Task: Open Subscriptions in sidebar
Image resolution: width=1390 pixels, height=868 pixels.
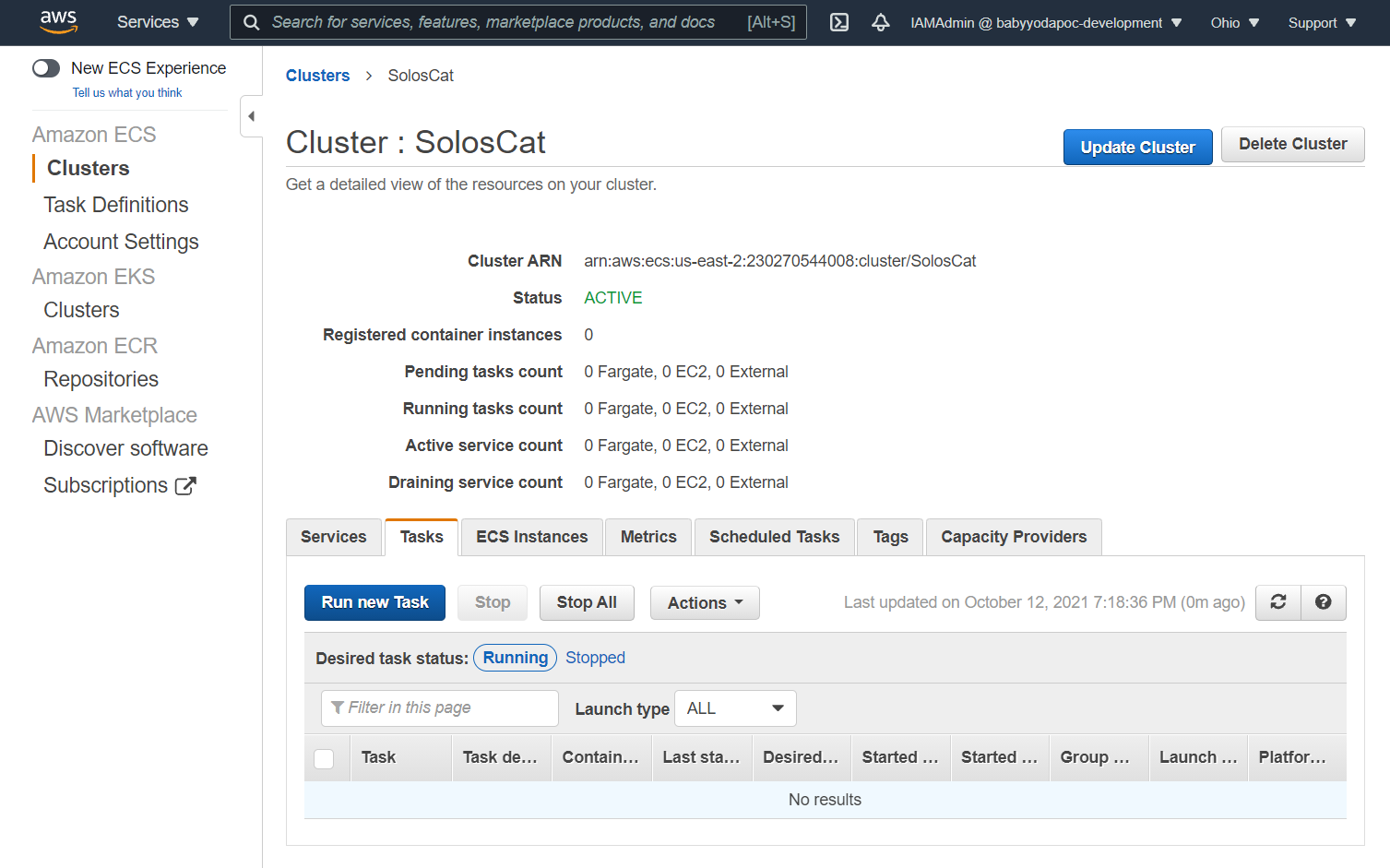Action: pyautogui.click(x=105, y=485)
